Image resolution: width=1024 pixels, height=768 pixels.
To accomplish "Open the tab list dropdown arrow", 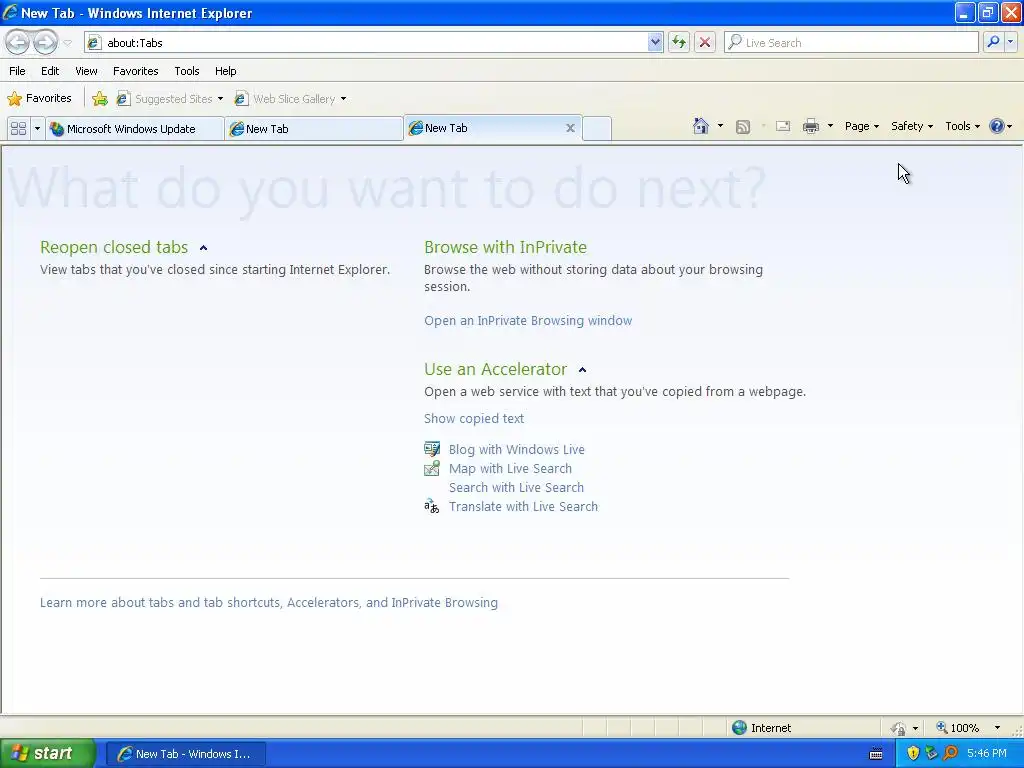I will pyautogui.click(x=37, y=129).
